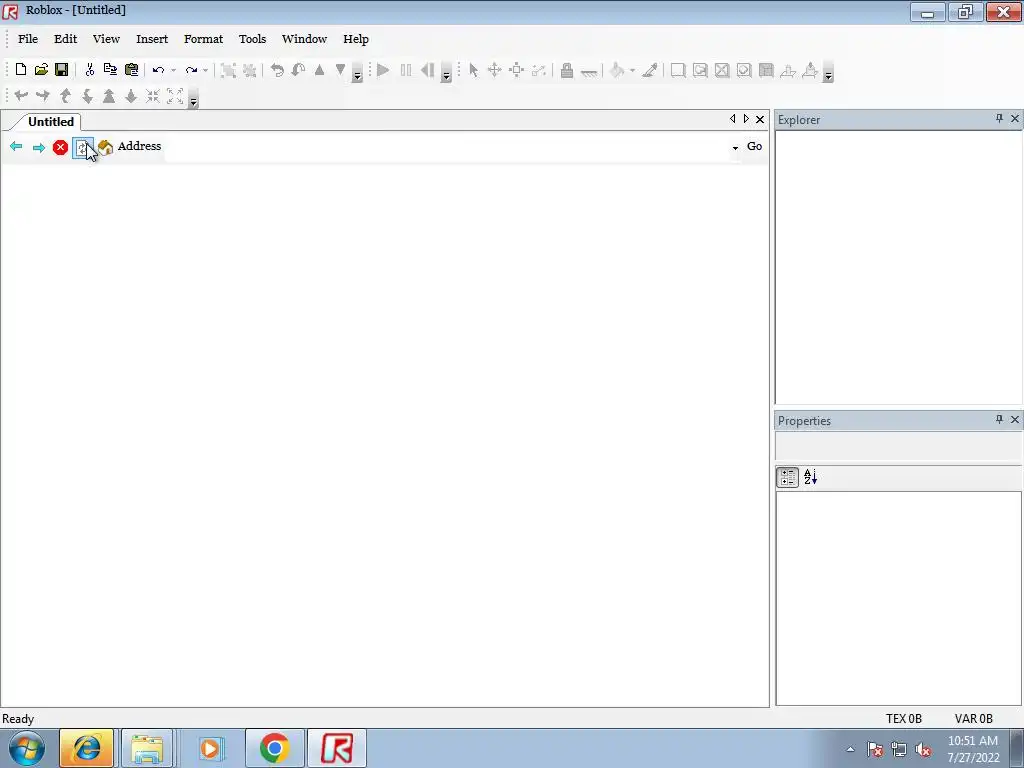Expand the camera toolbar overflow options
The image size is (1024, 768).
tap(193, 98)
